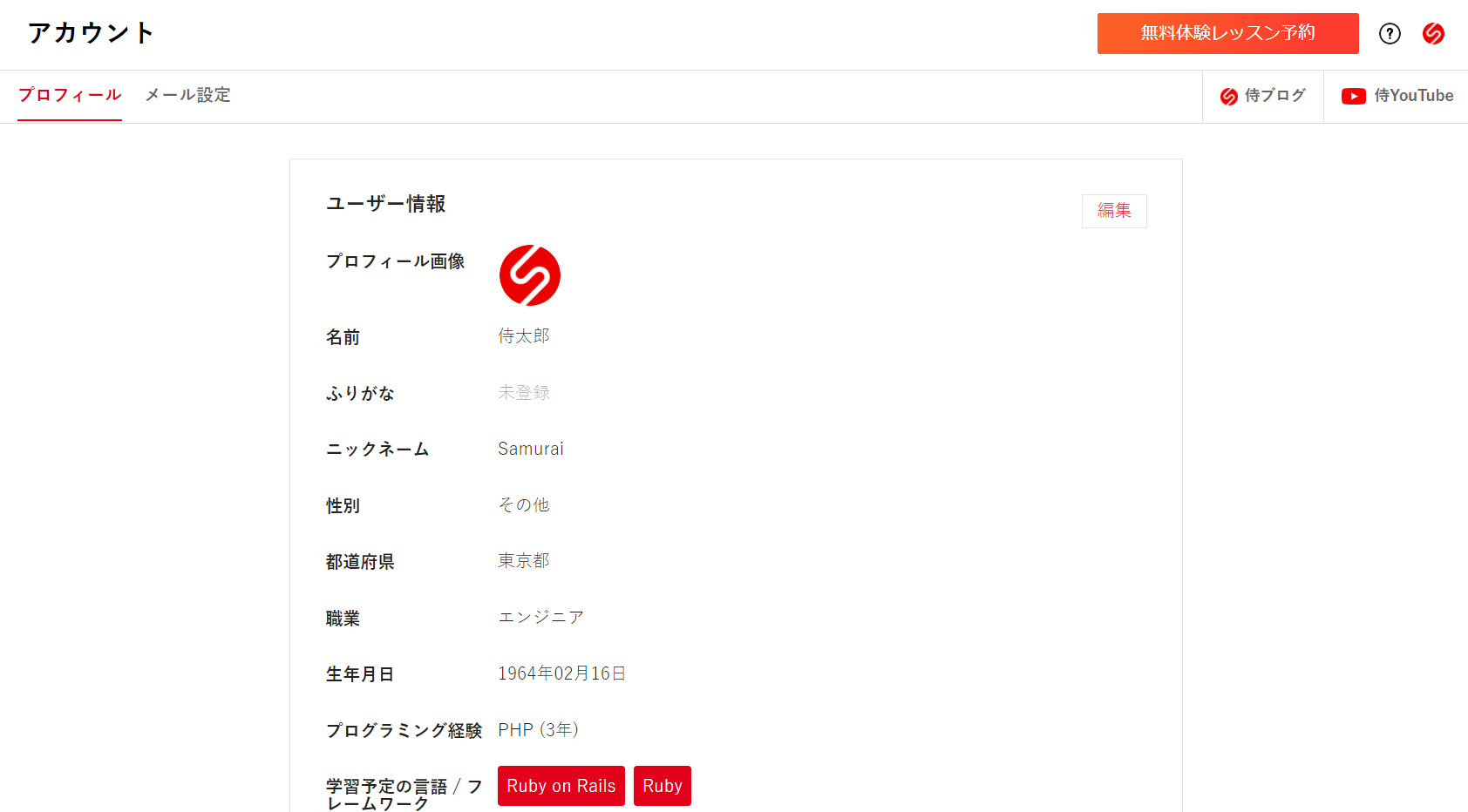This screenshot has height=812, width=1468.
Task: Open the 侍ブログ link text
Action: tap(1274, 96)
